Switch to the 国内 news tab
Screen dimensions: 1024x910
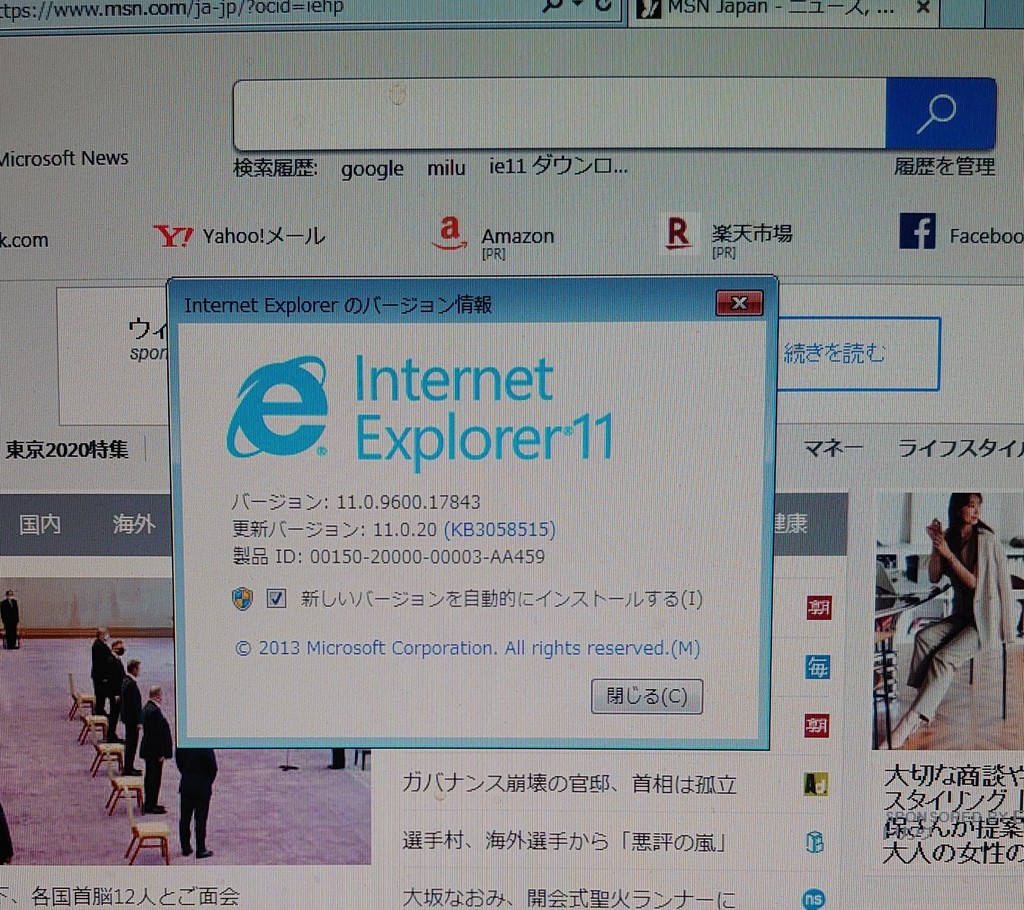(x=40, y=524)
